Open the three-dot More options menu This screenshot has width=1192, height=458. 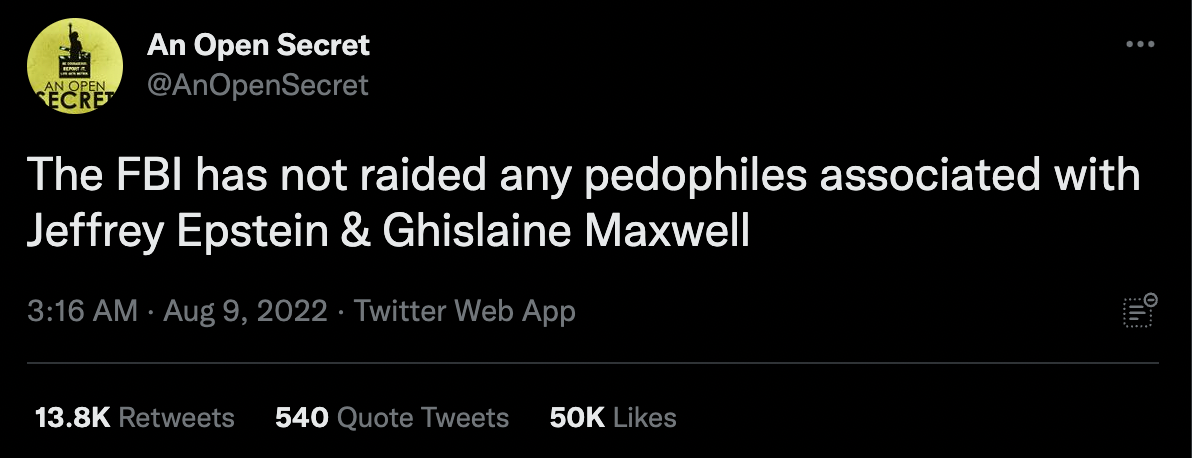(x=1140, y=44)
